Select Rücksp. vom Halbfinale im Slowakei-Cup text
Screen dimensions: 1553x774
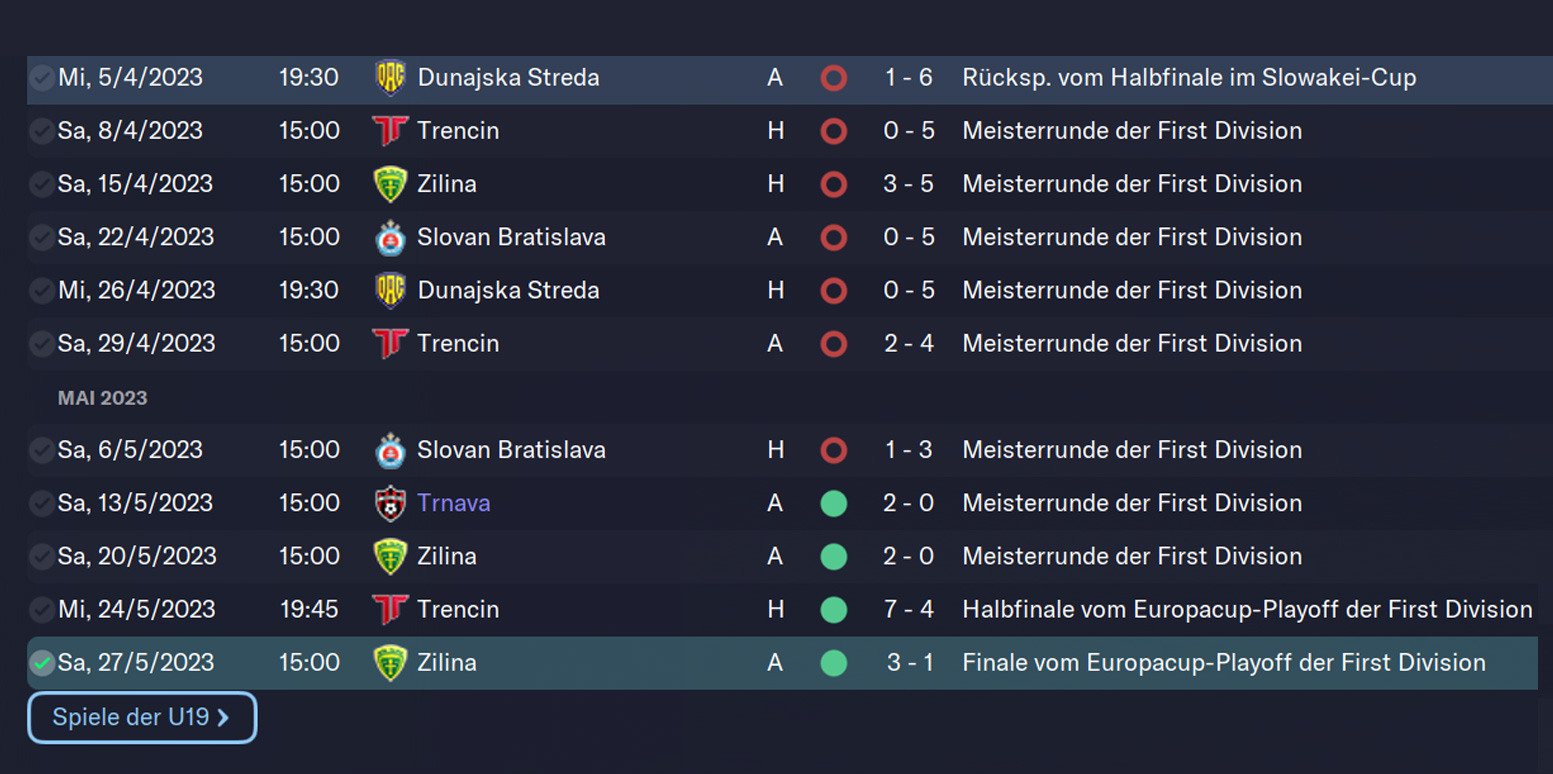tap(1188, 77)
